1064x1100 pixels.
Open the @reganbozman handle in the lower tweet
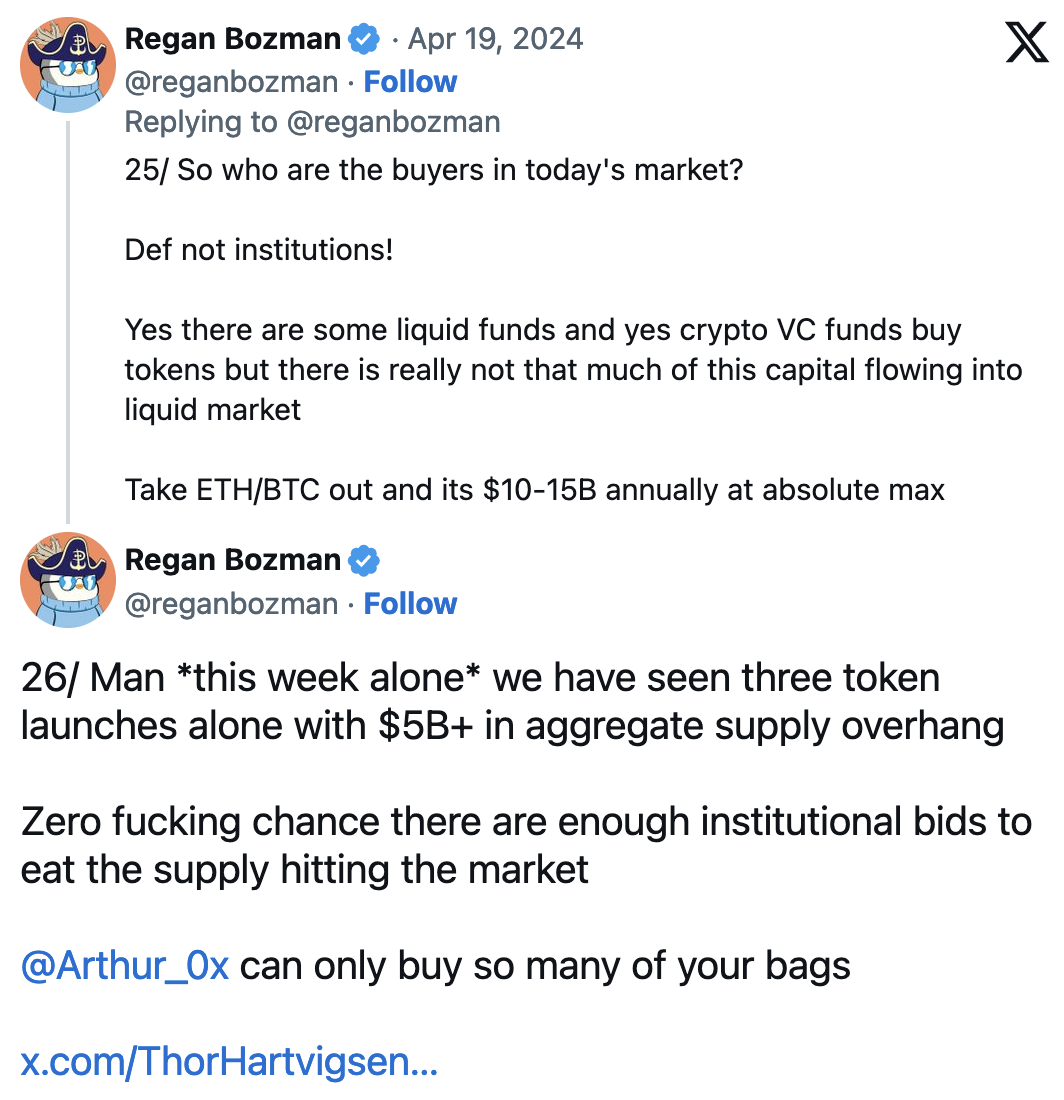pyautogui.click(x=231, y=604)
